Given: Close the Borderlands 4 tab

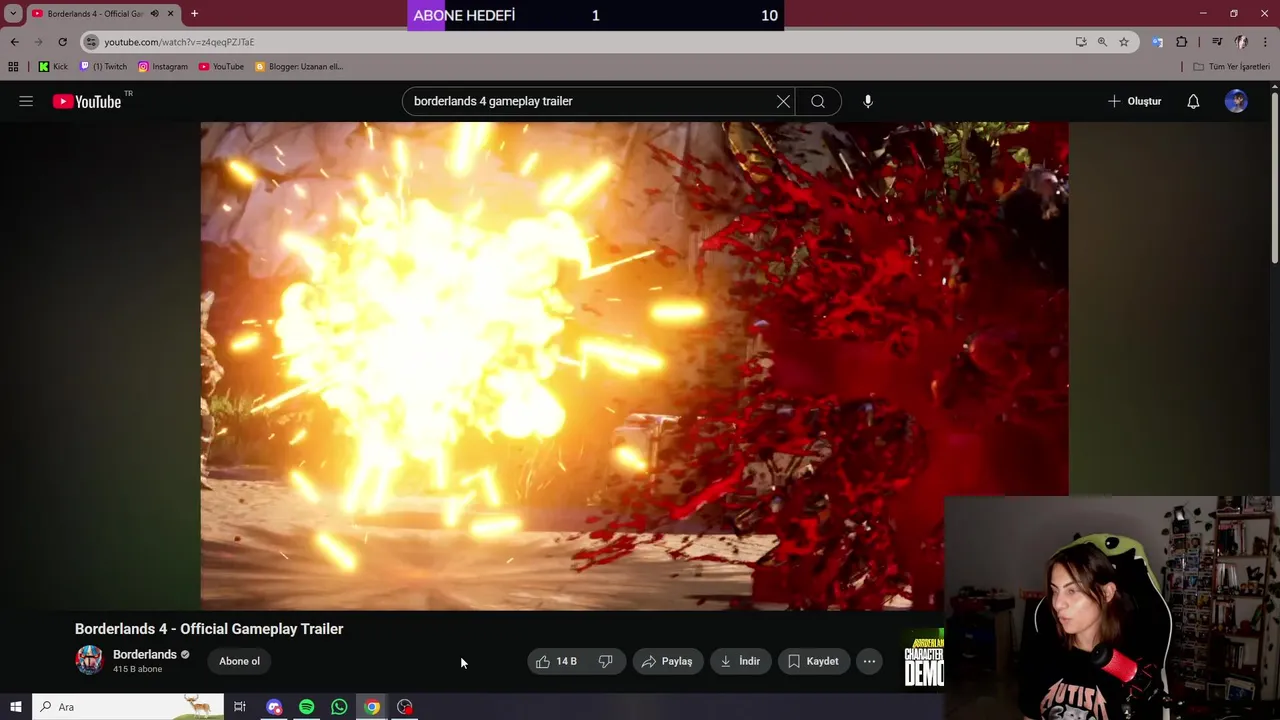Looking at the screenshot, I should 170,14.
